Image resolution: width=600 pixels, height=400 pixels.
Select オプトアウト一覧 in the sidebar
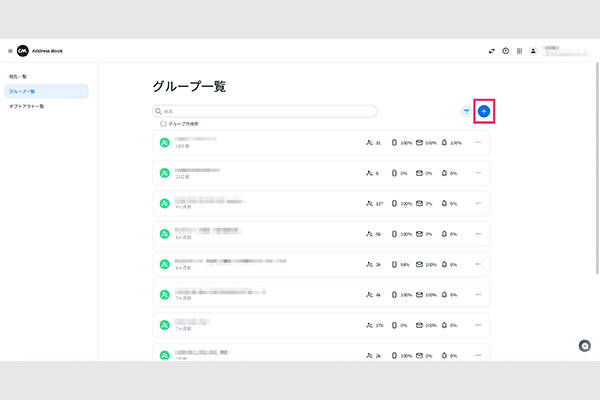(x=27, y=106)
